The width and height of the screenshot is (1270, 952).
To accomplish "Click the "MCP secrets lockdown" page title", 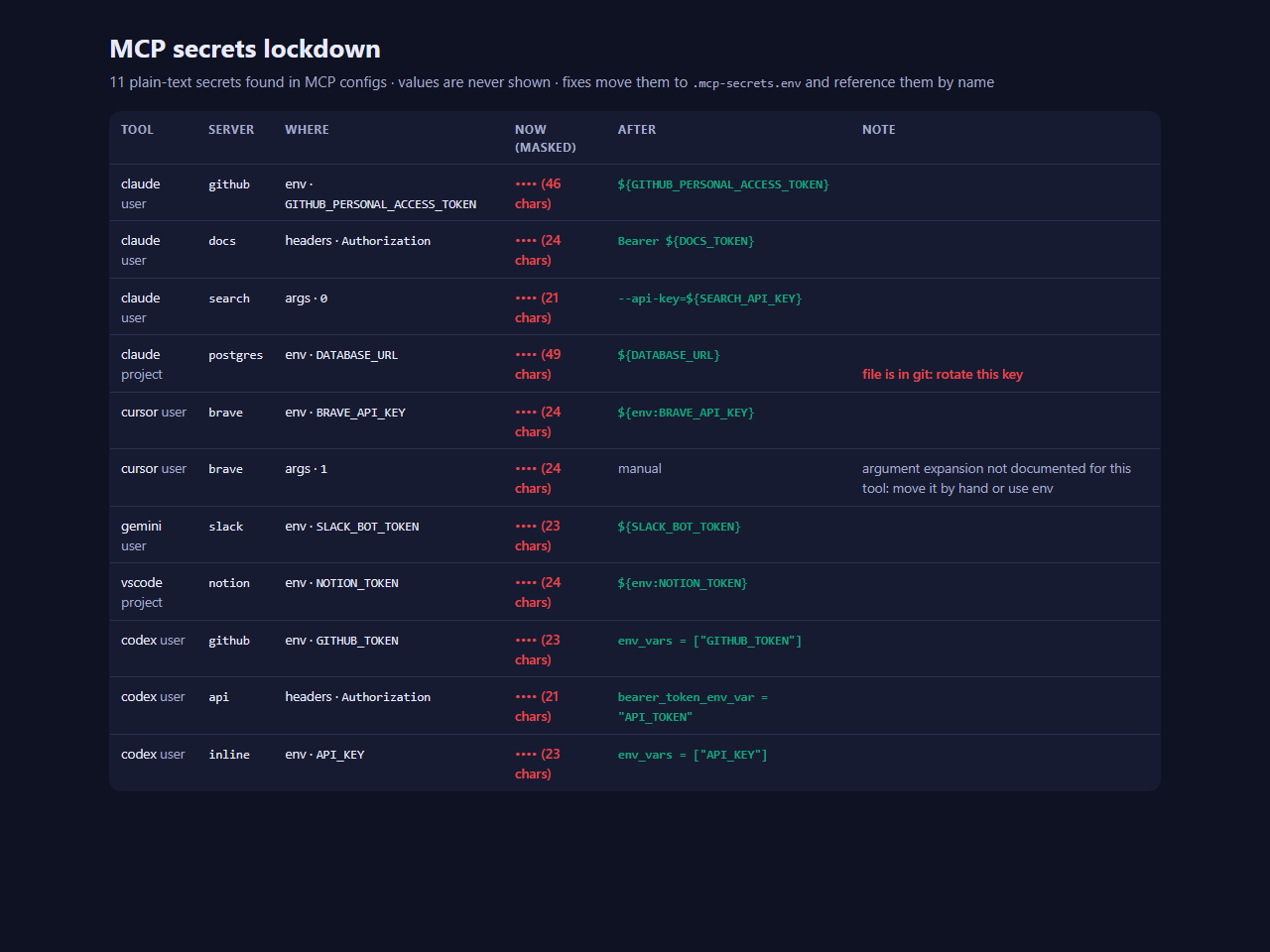I will tap(245, 49).
